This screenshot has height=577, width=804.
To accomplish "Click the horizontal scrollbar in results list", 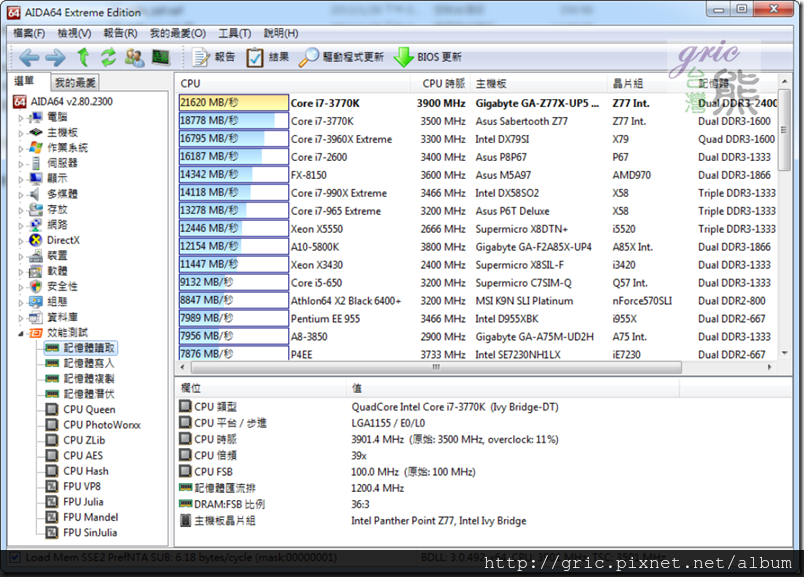I will pos(436,367).
